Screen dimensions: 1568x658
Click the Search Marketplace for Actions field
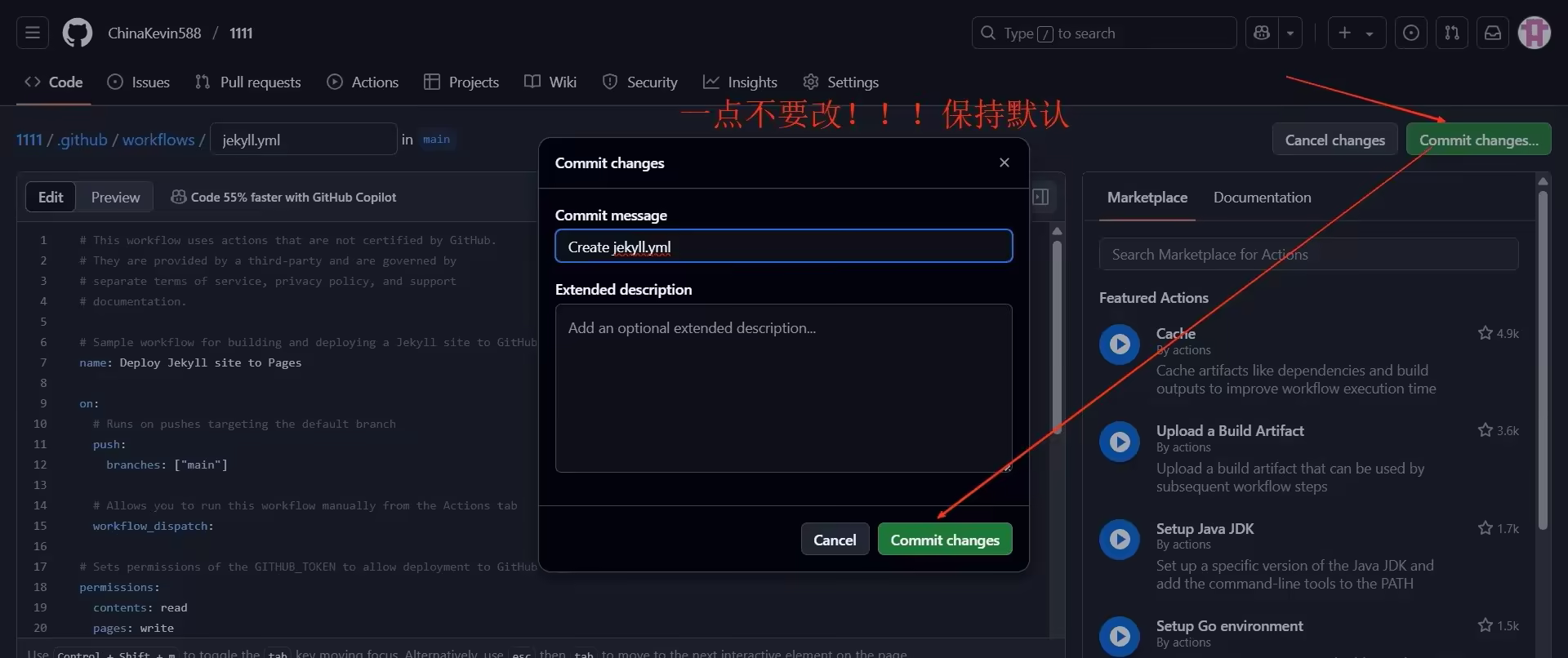click(x=1309, y=255)
